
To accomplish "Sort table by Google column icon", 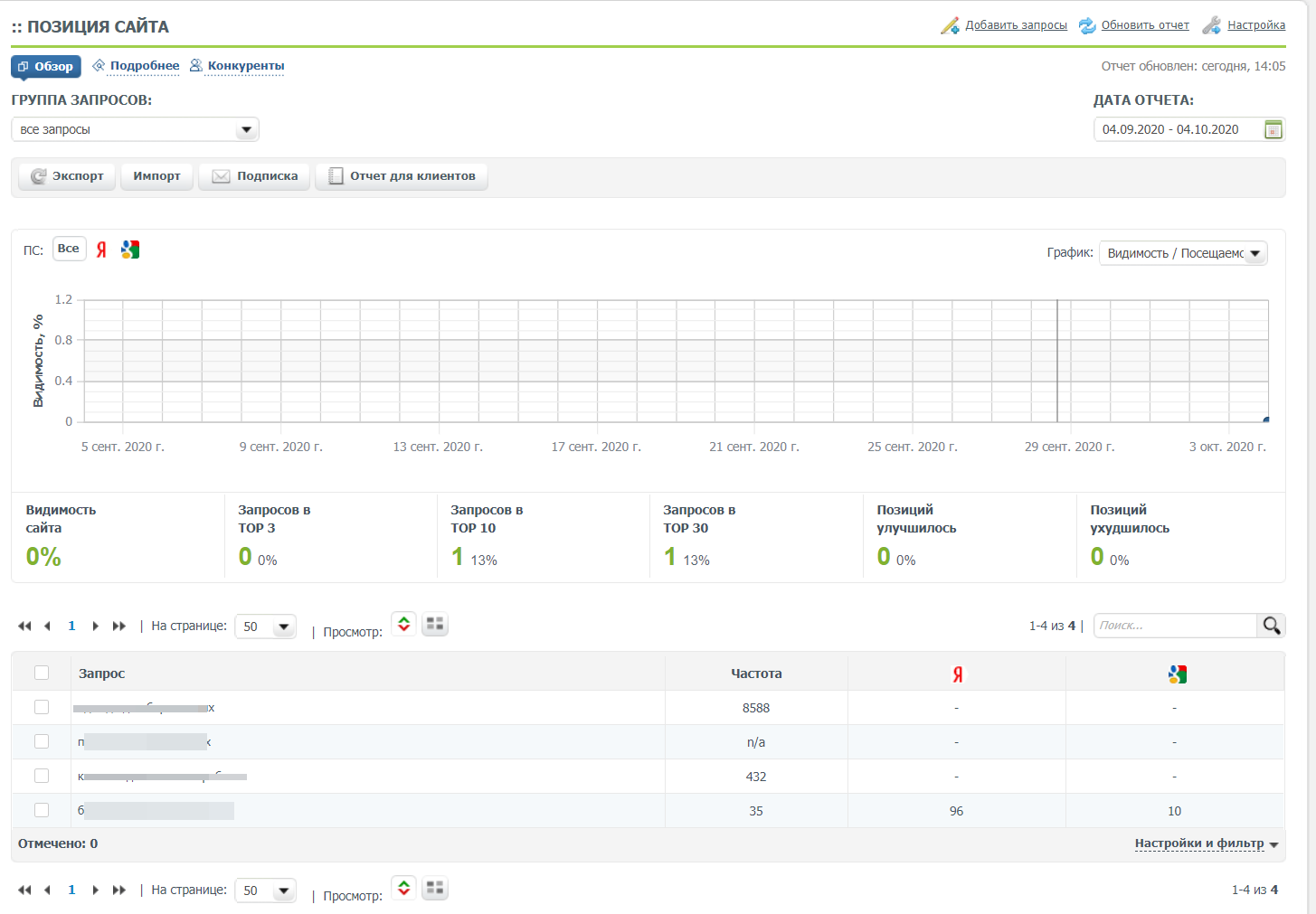I will pyautogui.click(x=1176, y=674).
